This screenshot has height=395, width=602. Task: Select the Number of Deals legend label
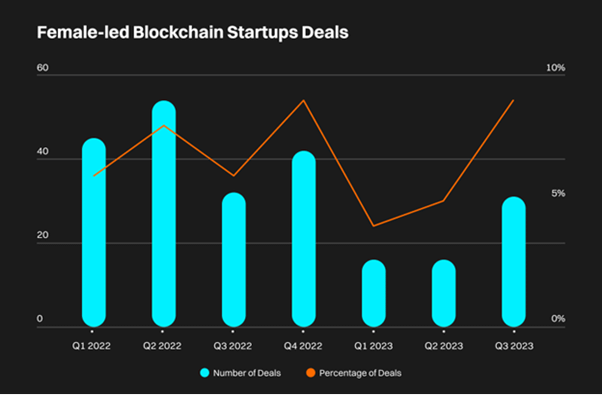pyautogui.click(x=247, y=373)
